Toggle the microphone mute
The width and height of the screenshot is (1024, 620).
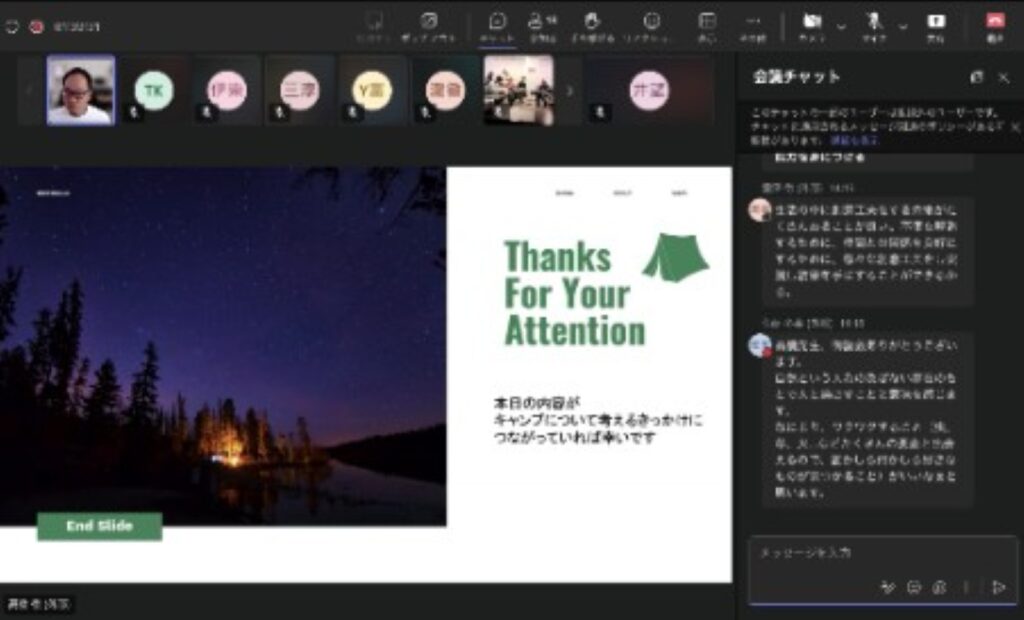pos(874,24)
